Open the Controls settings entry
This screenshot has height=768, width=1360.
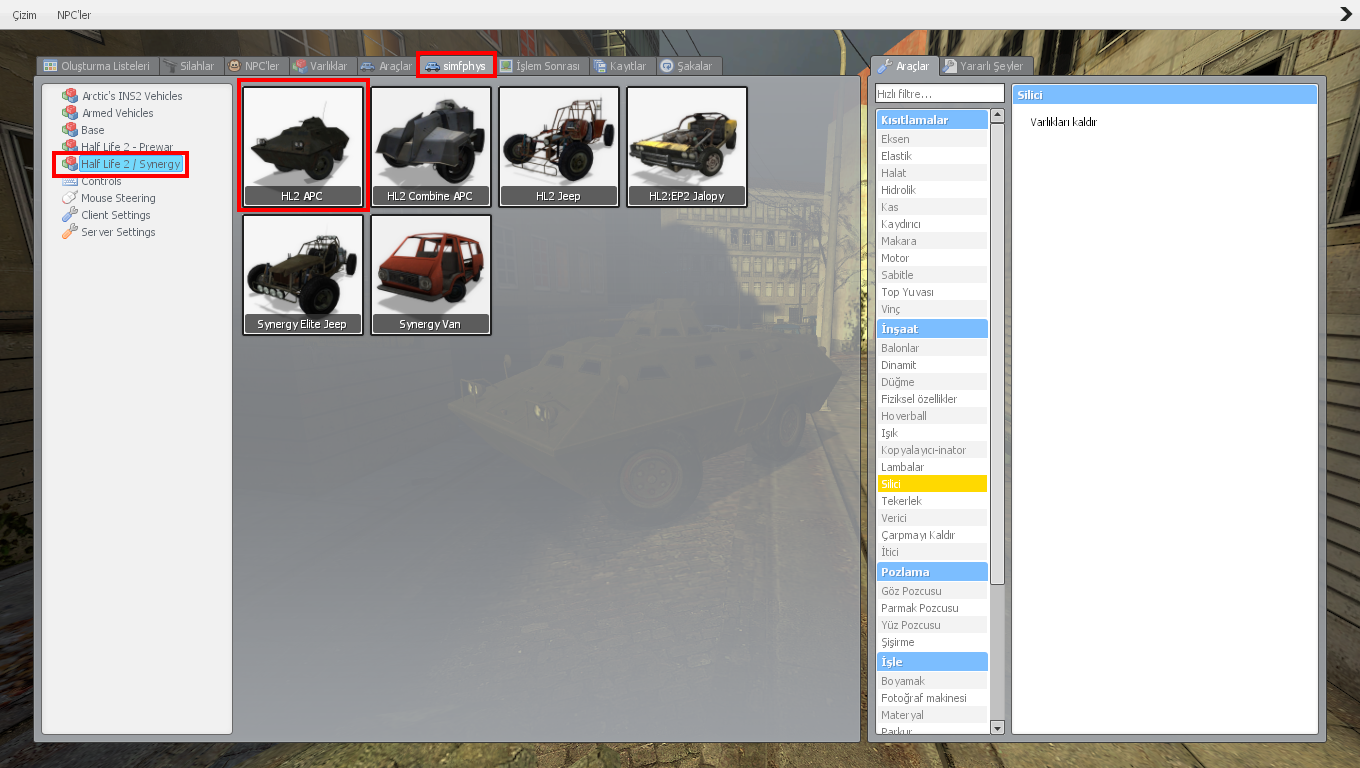pos(101,181)
